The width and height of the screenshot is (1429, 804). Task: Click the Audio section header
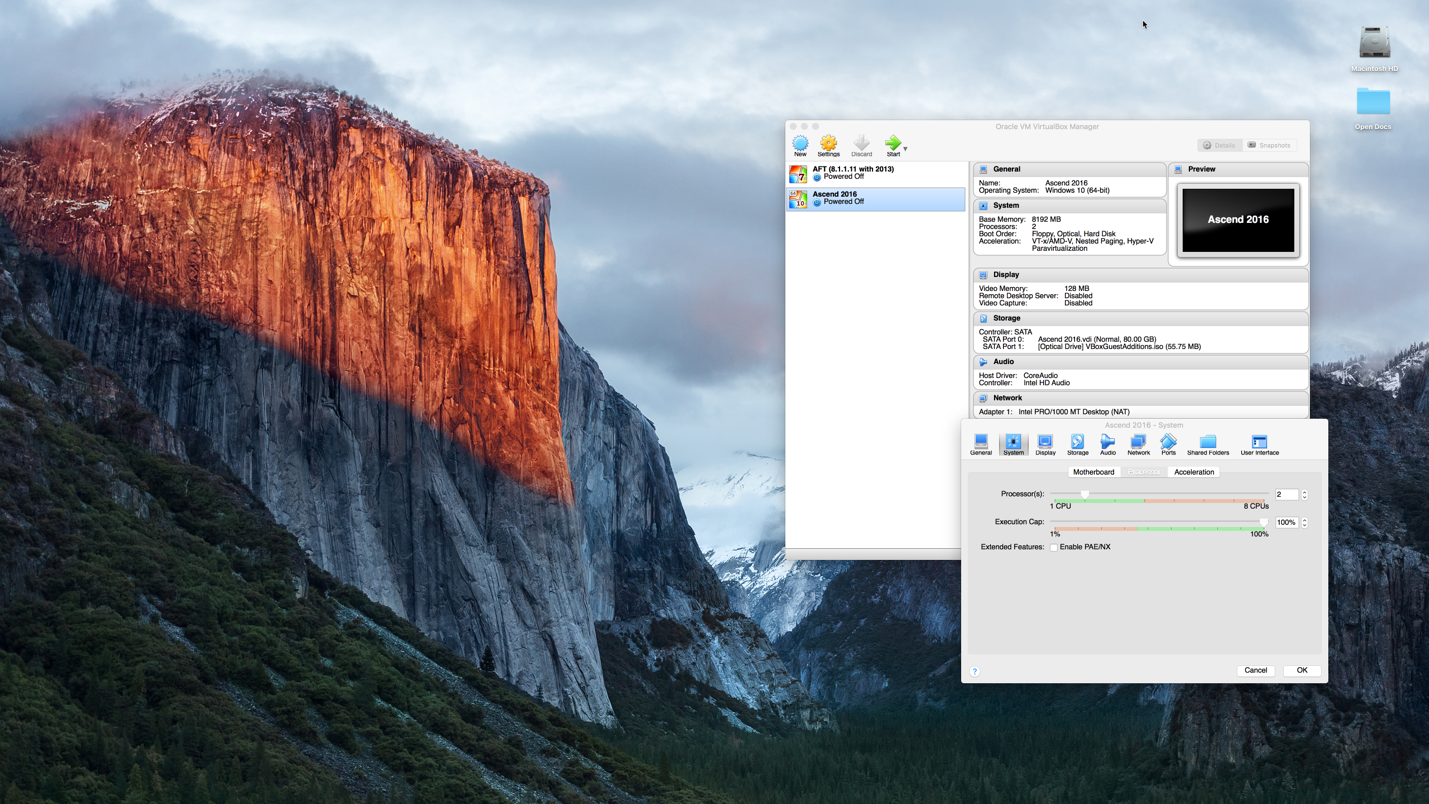[x=1140, y=362]
